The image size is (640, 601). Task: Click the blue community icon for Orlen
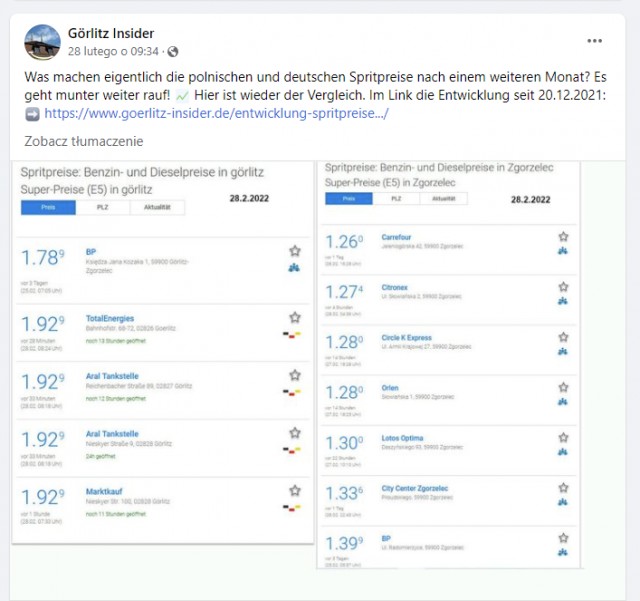click(x=563, y=402)
